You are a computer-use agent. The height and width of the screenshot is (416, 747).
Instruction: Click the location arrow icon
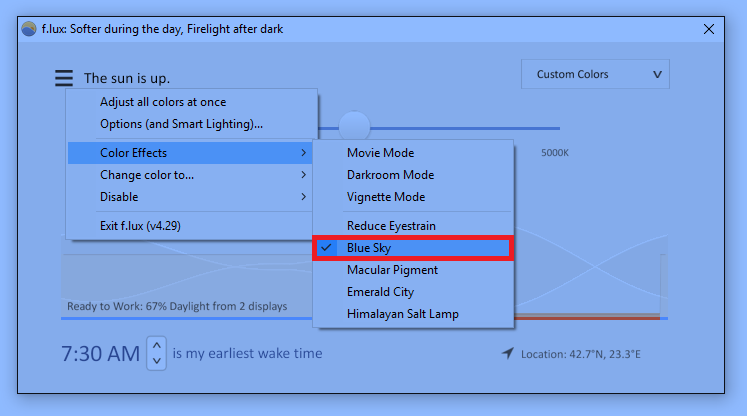(508, 353)
